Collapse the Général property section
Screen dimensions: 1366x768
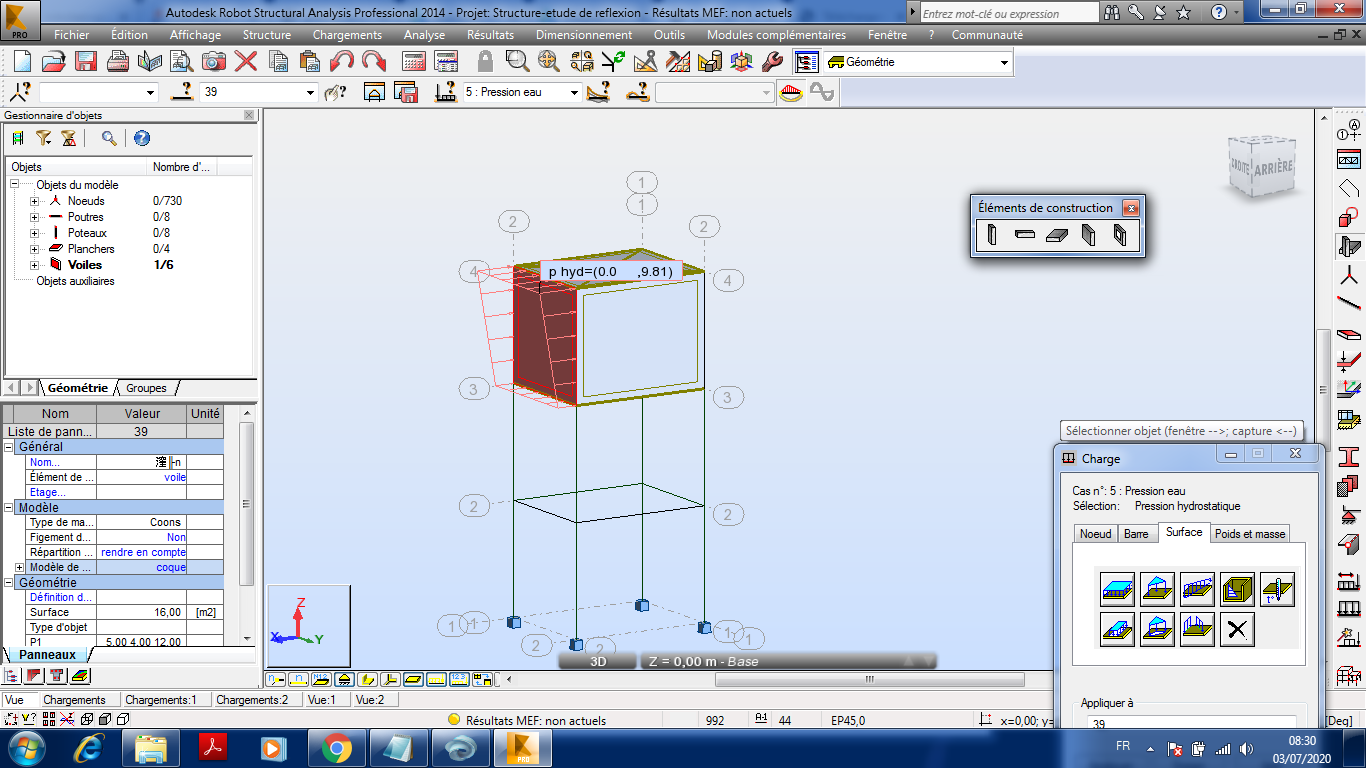(10, 447)
